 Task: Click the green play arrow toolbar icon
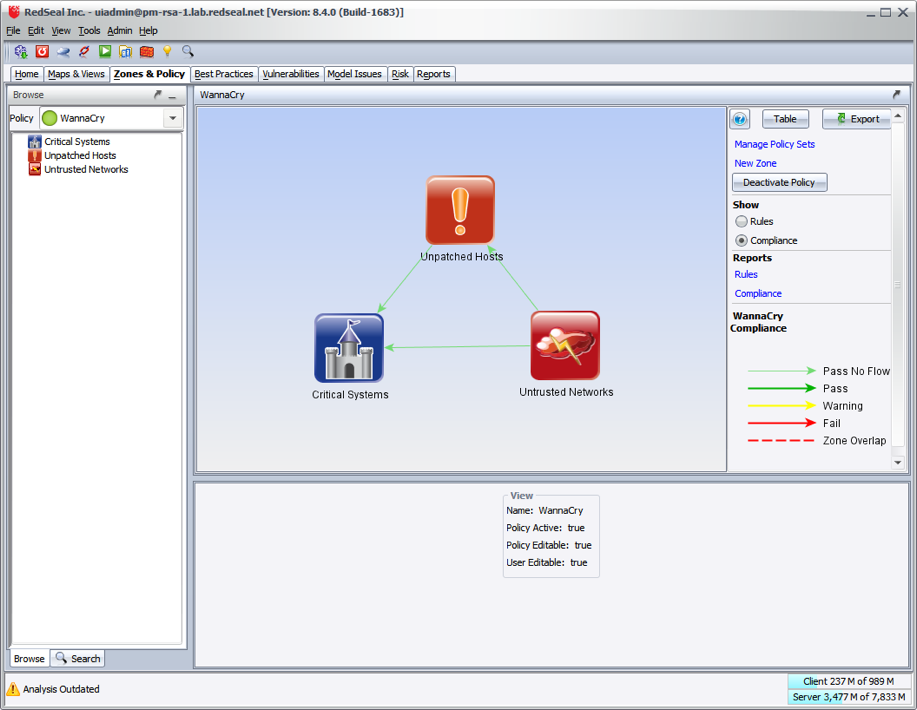(x=105, y=51)
